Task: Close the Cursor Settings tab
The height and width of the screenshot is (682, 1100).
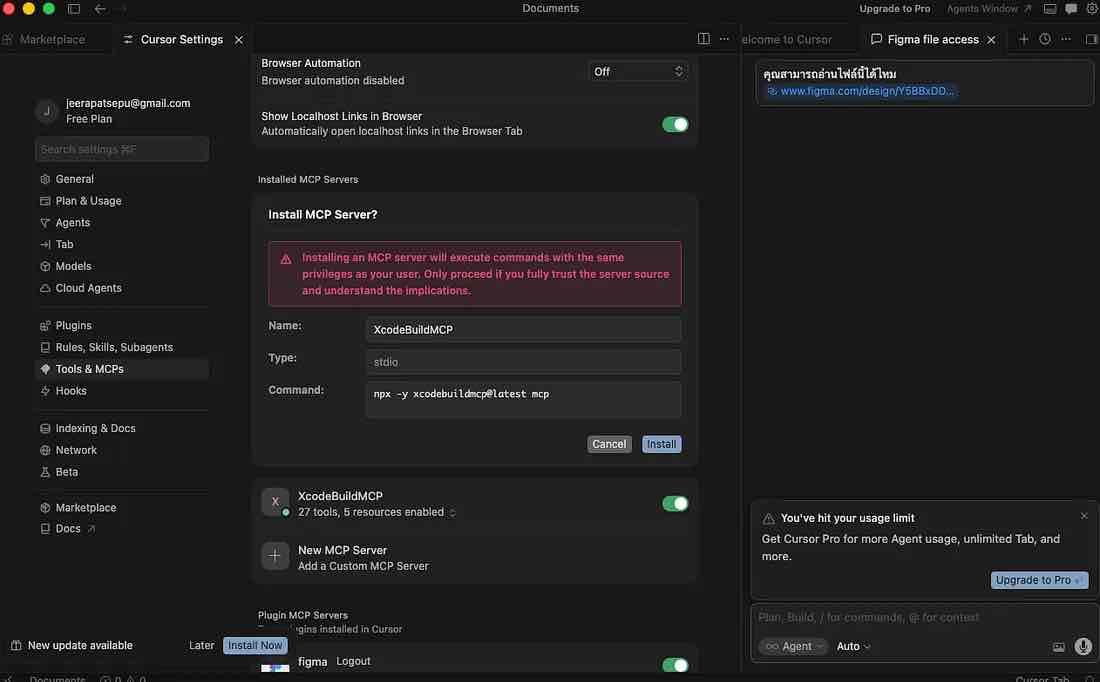Action: click(239, 40)
